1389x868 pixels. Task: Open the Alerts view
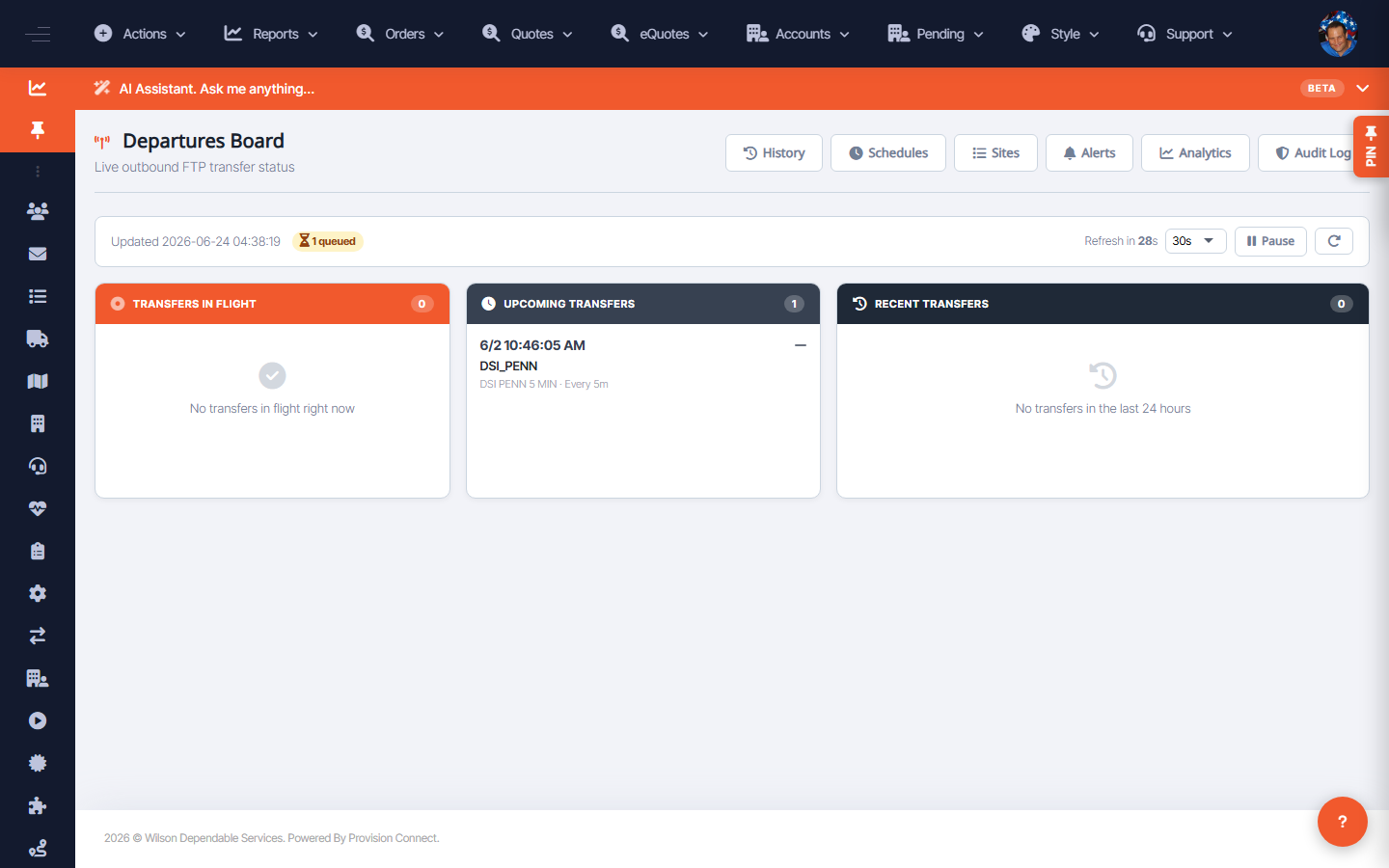pos(1089,152)
